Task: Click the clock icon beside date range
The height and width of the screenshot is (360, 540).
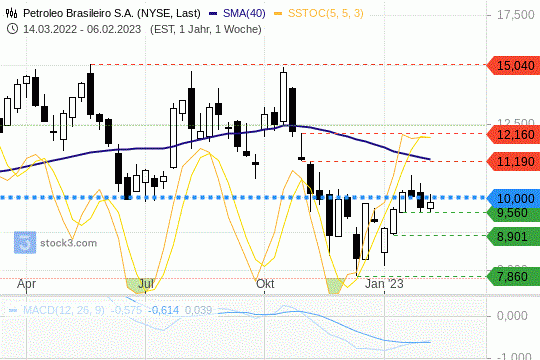Action: (12, 29)
